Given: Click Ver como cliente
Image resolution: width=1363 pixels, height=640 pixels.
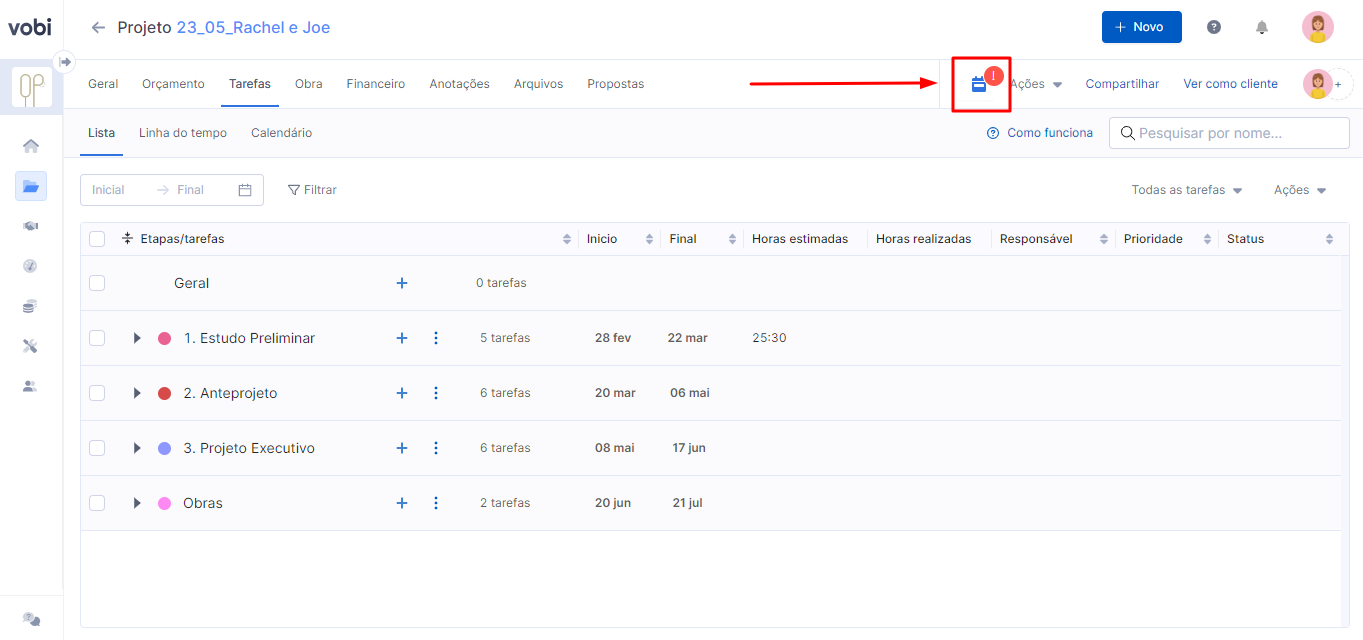Looking at the screenshot, I should click(1231, 84).
